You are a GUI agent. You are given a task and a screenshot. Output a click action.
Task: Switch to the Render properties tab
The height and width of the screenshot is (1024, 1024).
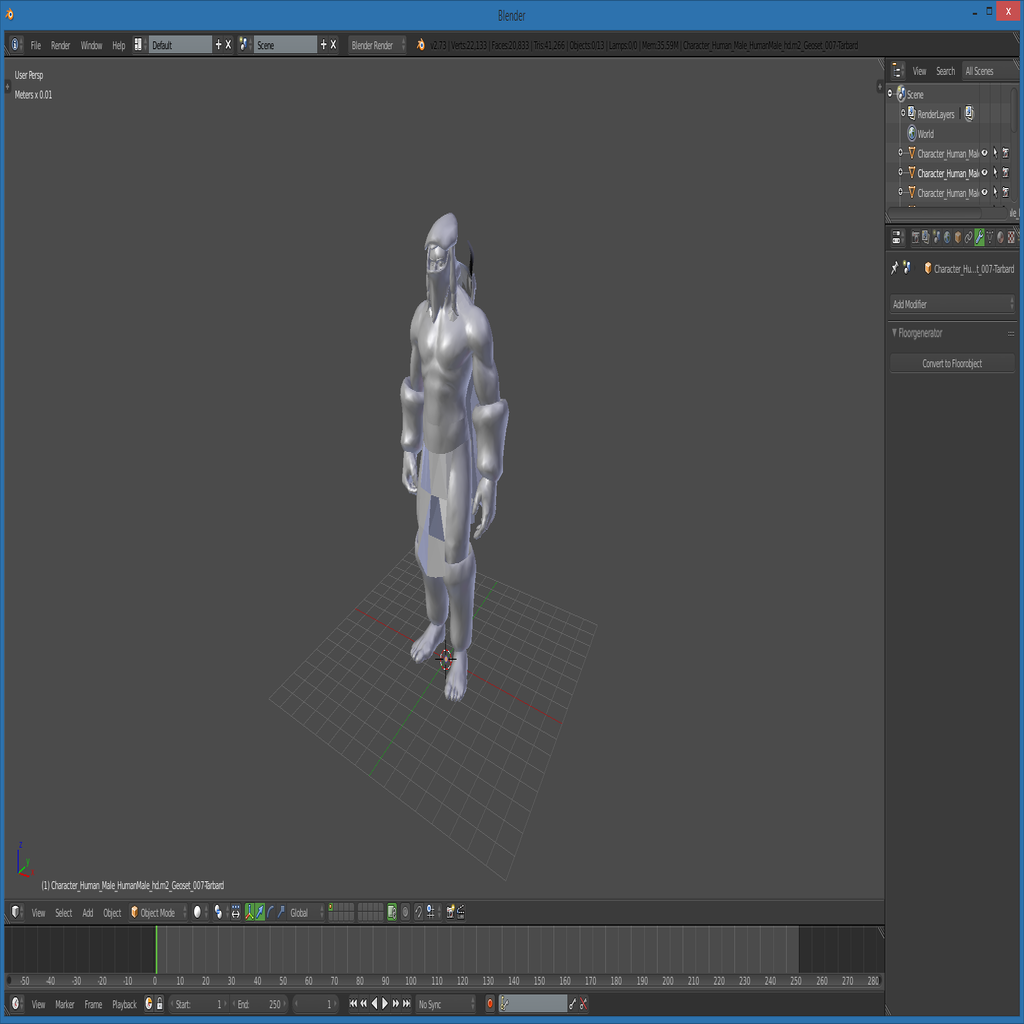[916, 238]
